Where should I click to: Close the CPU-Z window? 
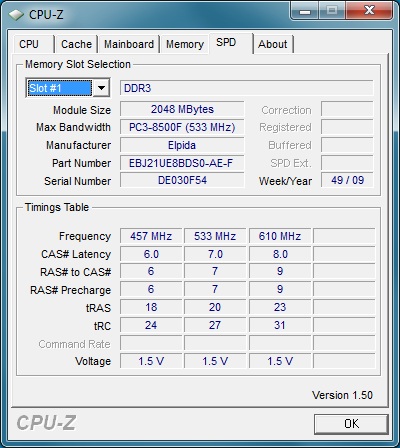coord(369,11)
